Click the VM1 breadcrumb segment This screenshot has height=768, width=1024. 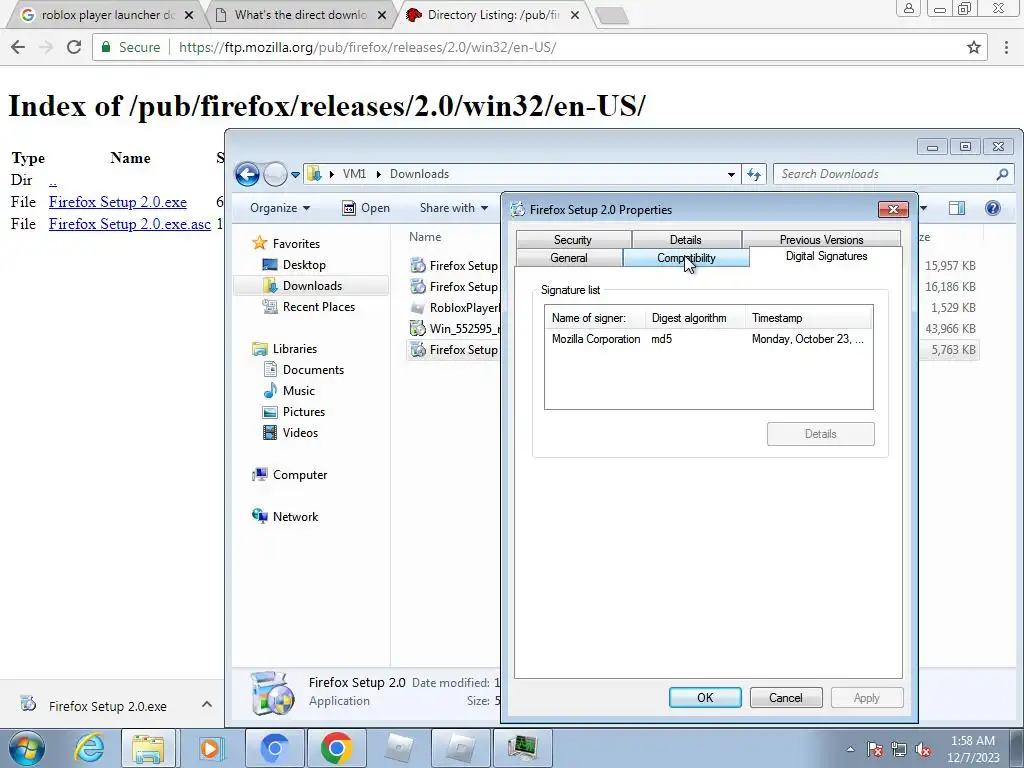pos(355,174)
